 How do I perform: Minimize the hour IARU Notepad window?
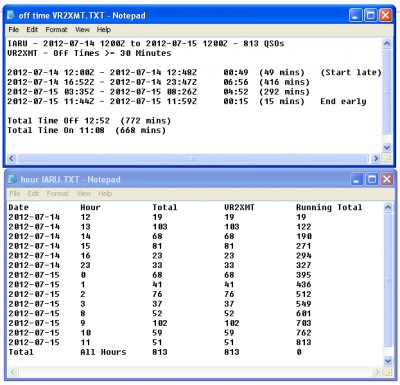coord(356,180)
